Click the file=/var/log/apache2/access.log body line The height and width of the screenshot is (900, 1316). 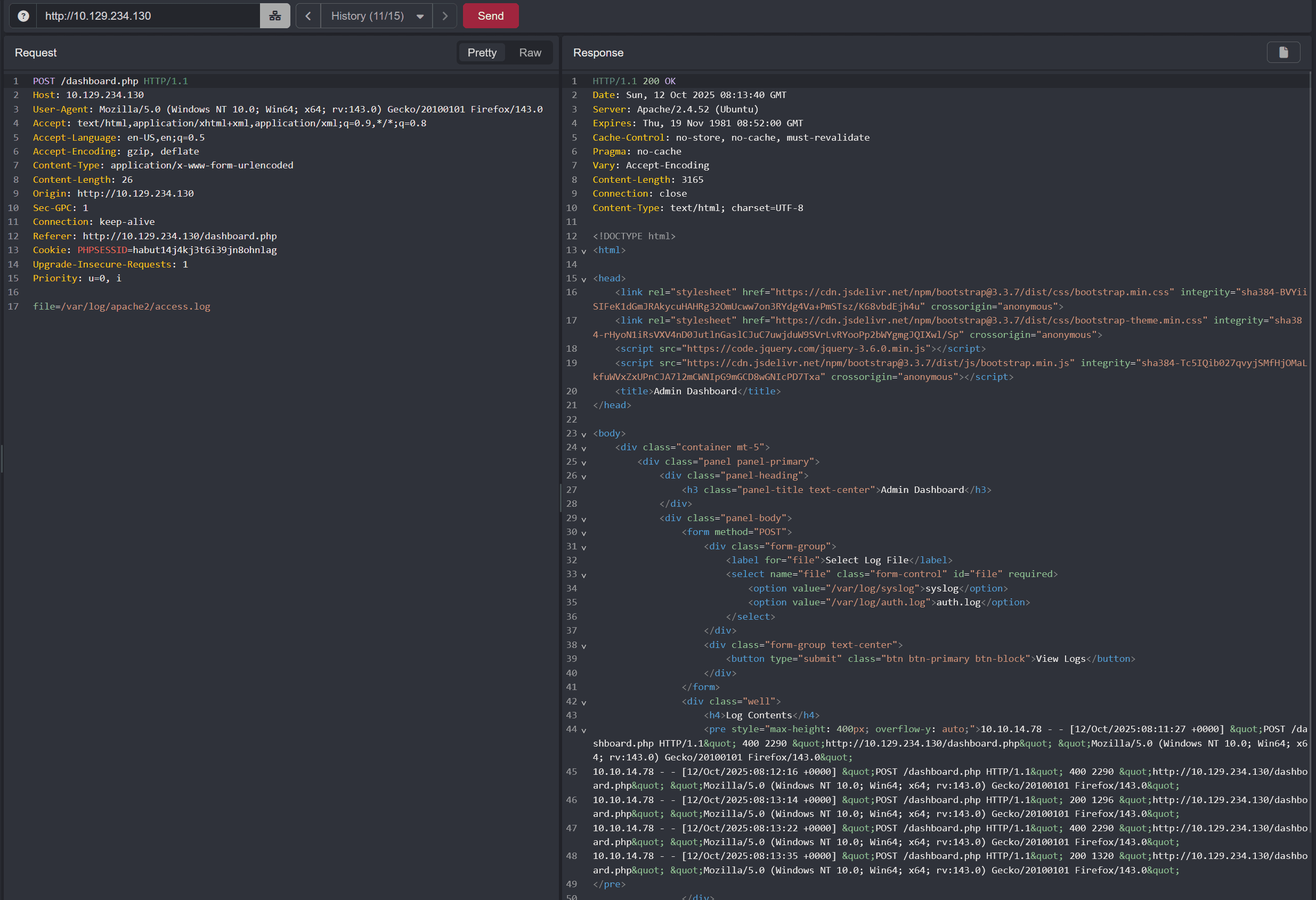click(x=121, y=306)
